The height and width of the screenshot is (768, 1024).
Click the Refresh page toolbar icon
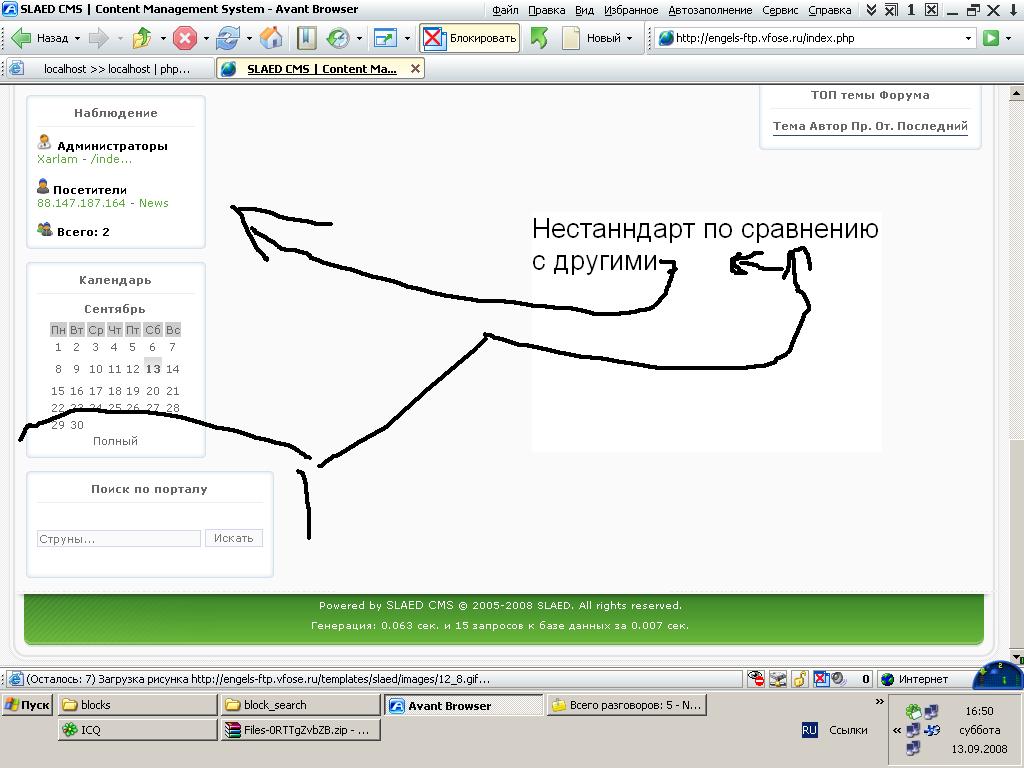pyautogui.click(x=228, y=38)
